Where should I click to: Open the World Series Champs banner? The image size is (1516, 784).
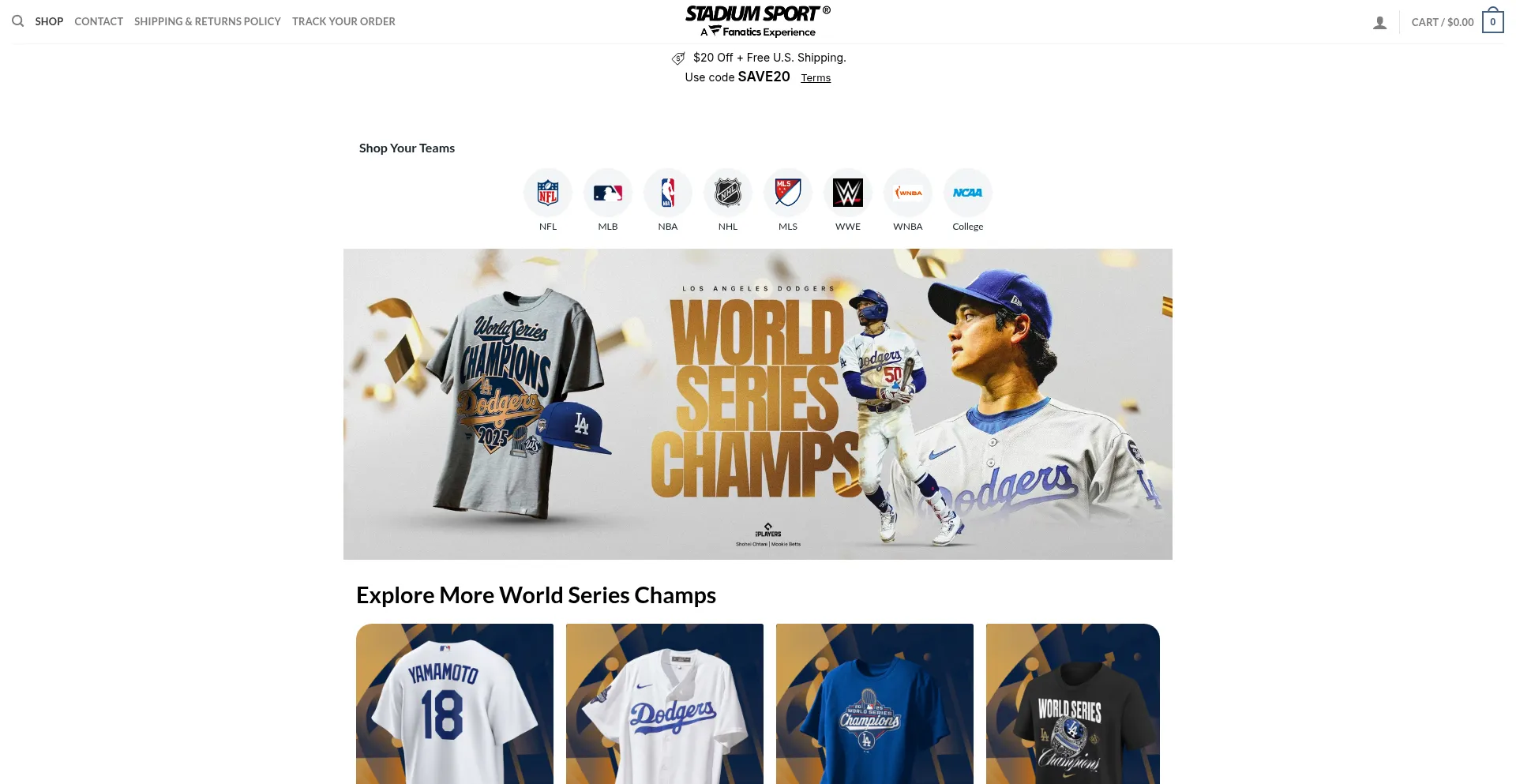coord(758,404)
